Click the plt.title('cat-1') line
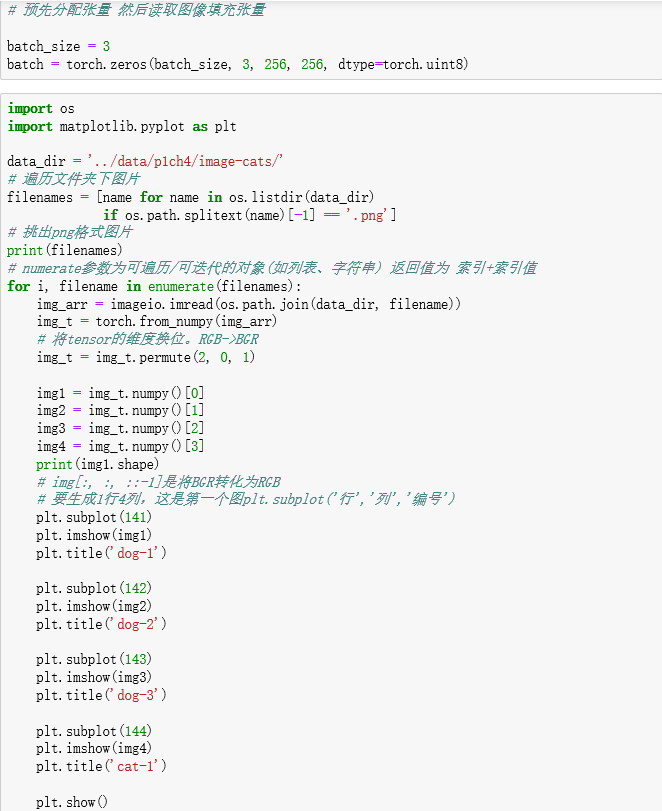The width and height of the screenshot is (662, 811). click(101, 767)
